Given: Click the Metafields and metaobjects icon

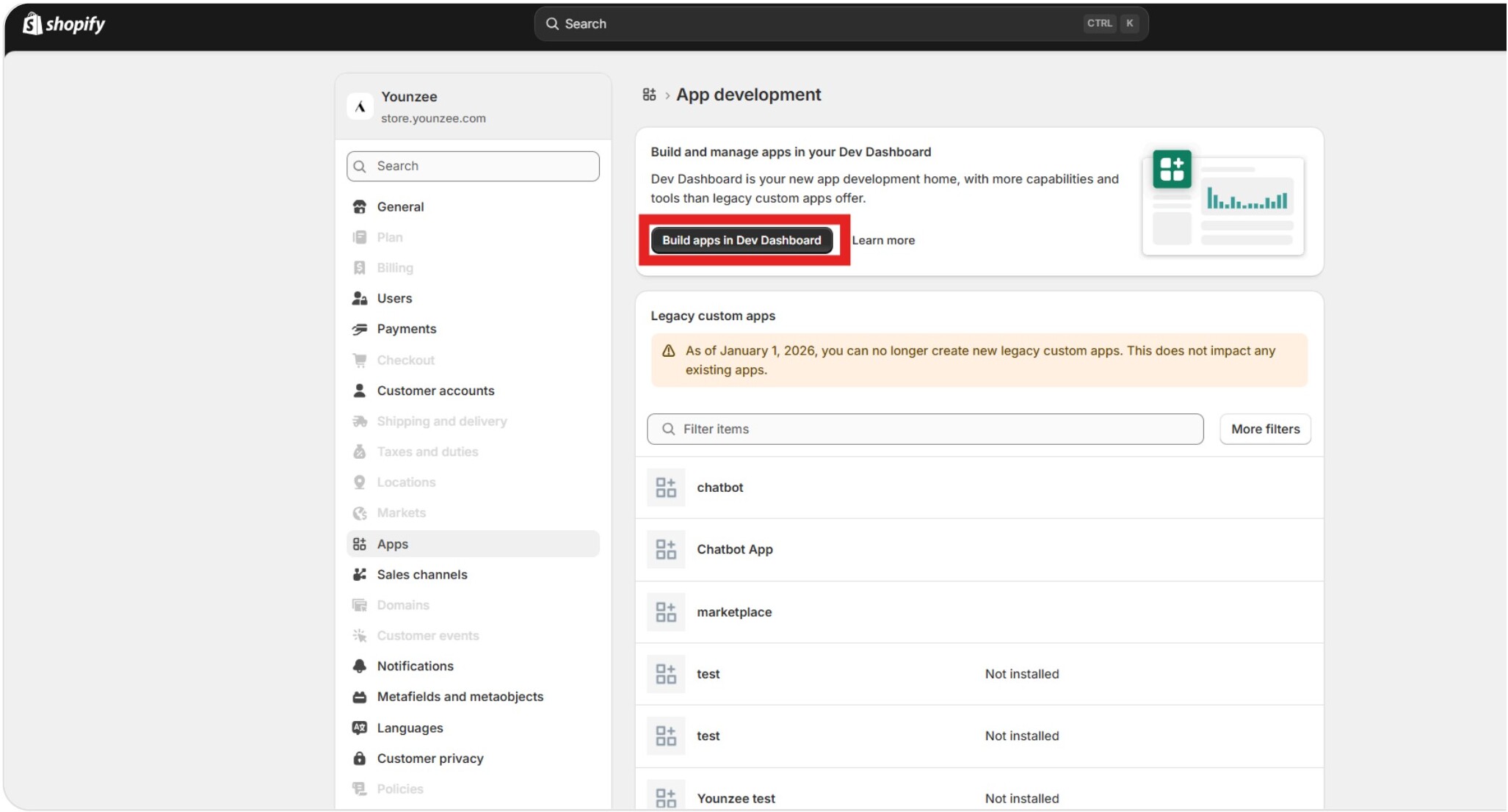Looking at the screenshot, I should 359,697.
